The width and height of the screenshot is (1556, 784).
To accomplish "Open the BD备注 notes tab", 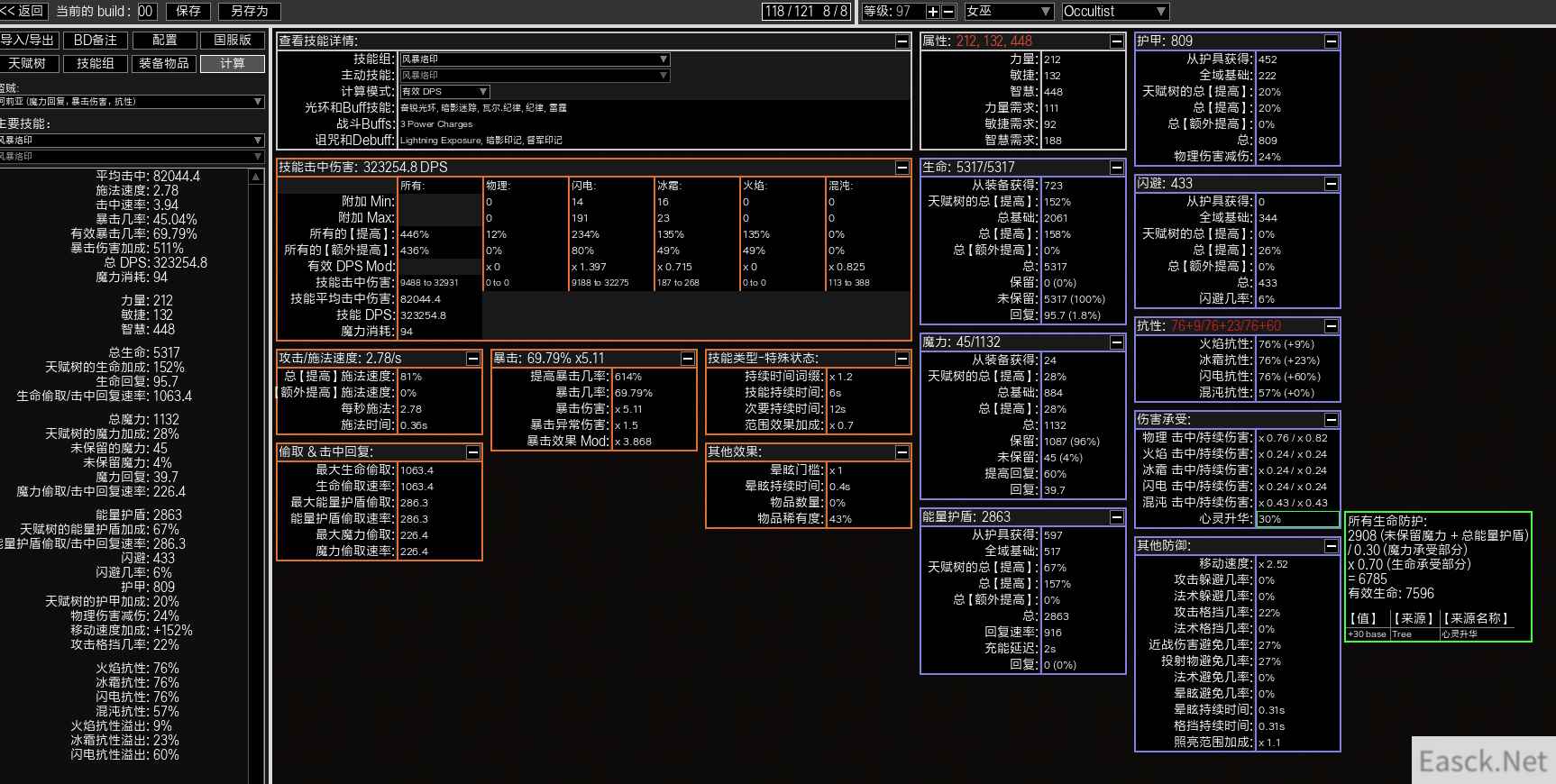I will (96, 41).
